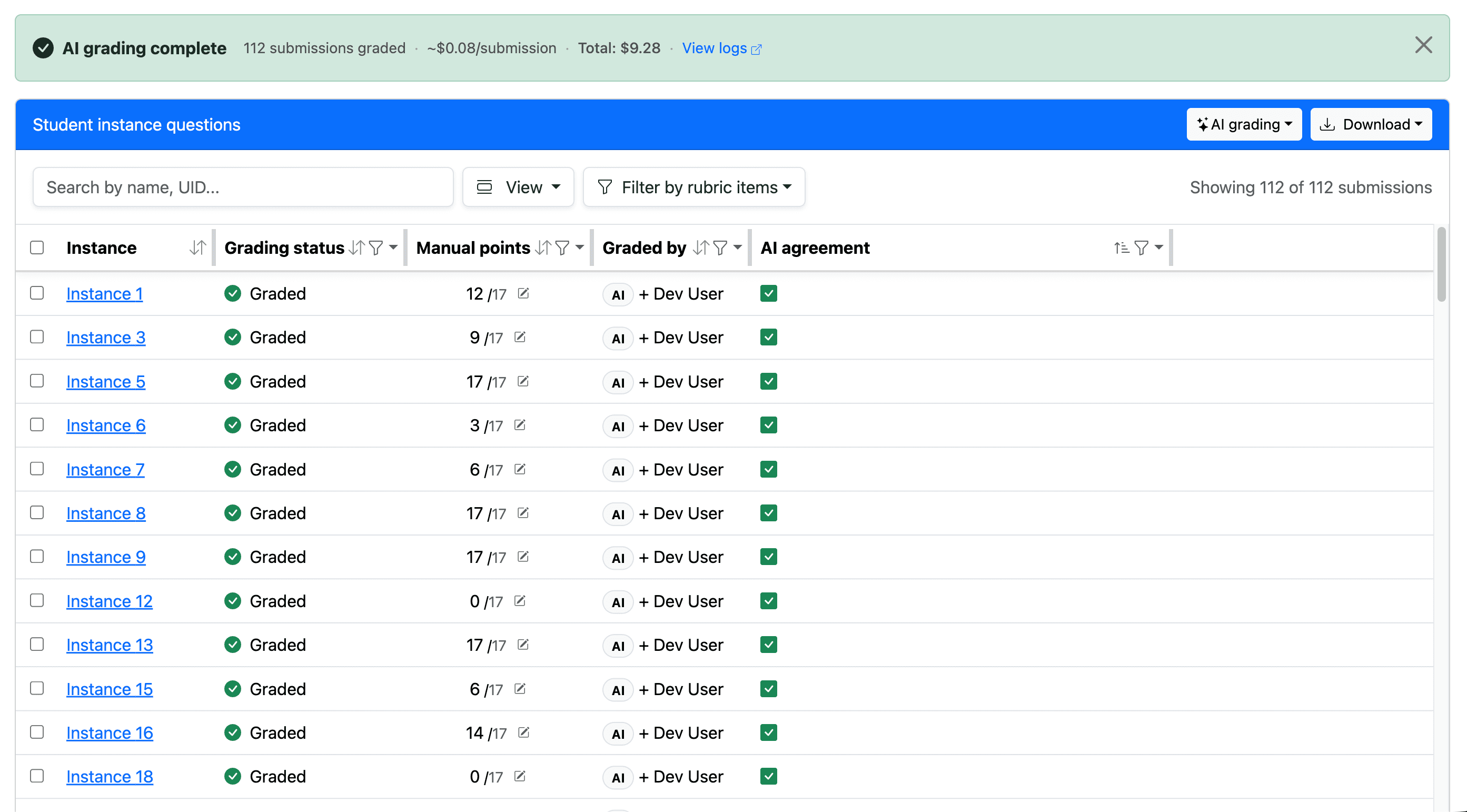Filter the Grading status column
1467x812 pixels.
coord(376,247)
